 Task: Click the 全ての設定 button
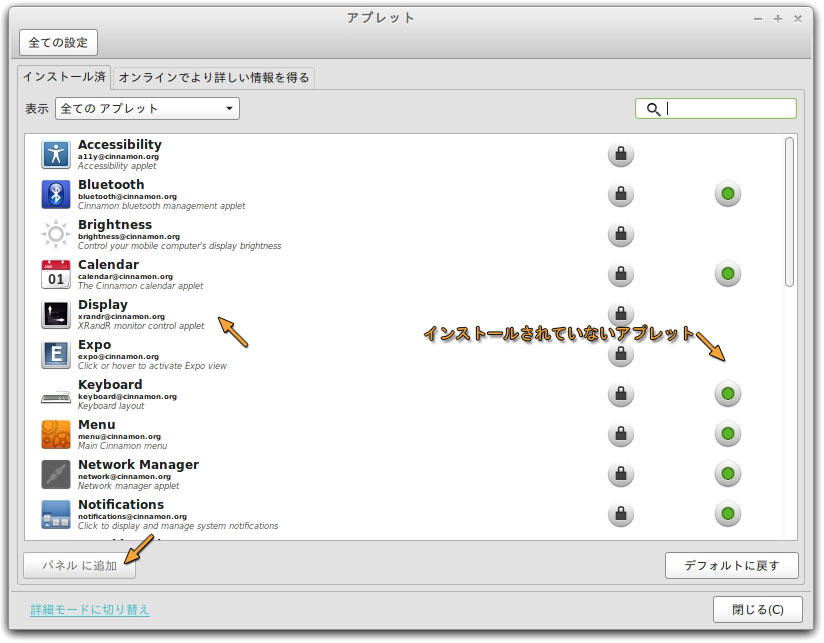(58, 43)
